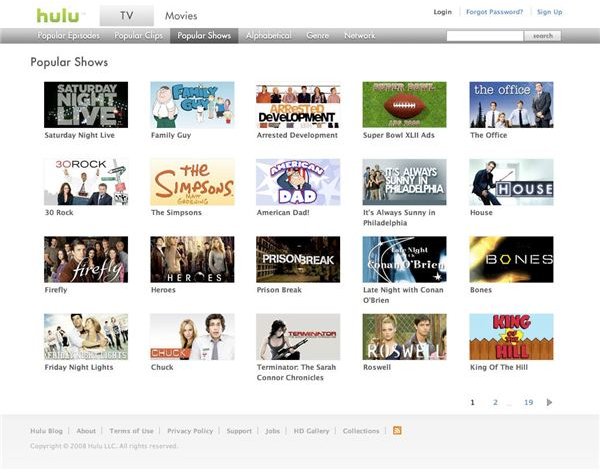Viewport: 600px width, 473px height.
Task: Open Saturday Night Live thumbnail
Action: 86,105
